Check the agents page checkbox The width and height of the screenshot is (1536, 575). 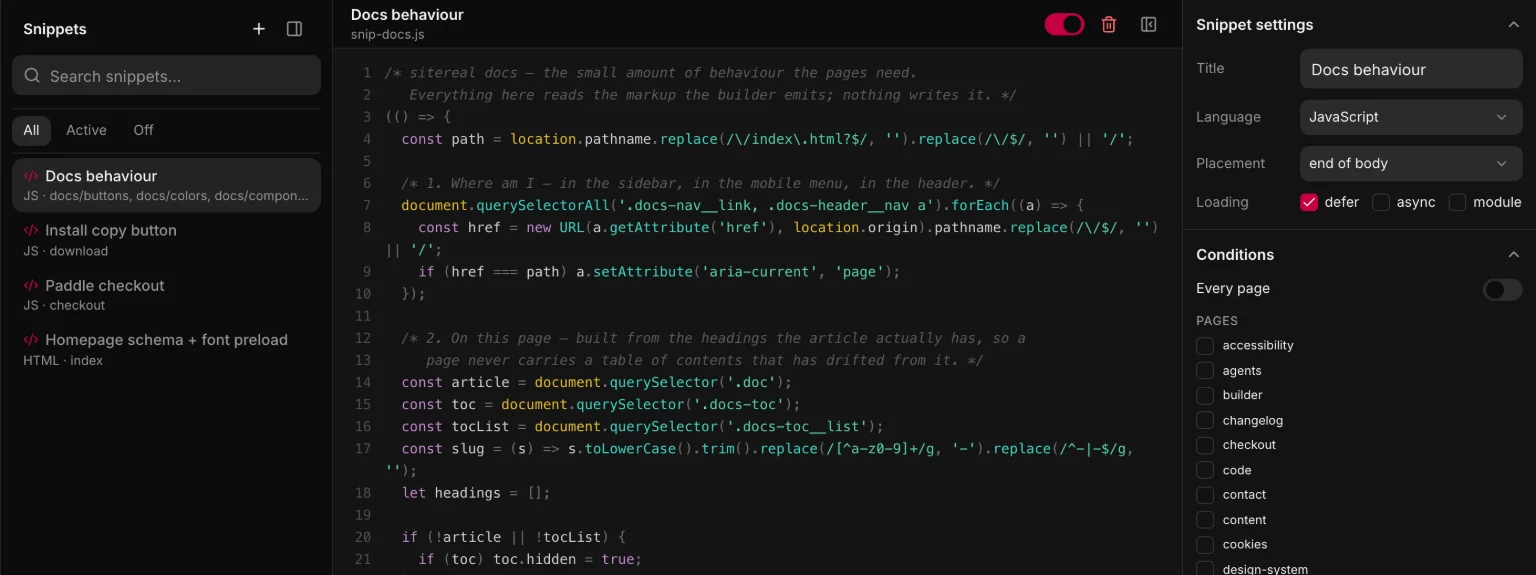(x=1205, y=371)
